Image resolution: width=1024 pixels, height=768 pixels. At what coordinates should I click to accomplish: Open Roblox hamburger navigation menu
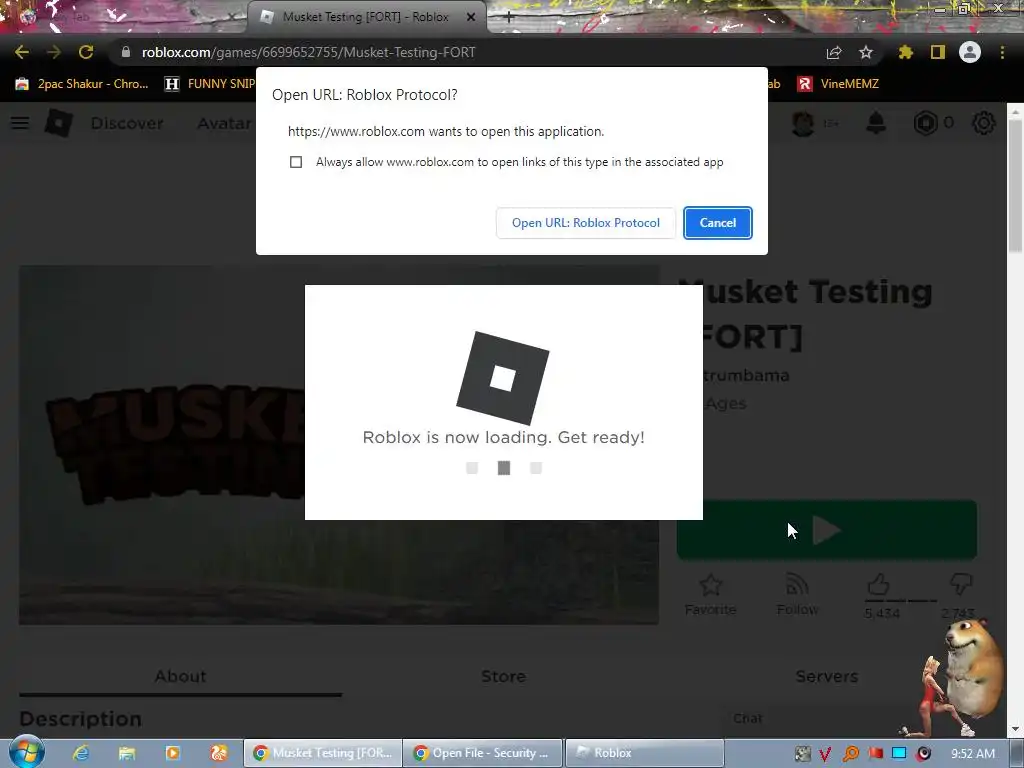20,123
